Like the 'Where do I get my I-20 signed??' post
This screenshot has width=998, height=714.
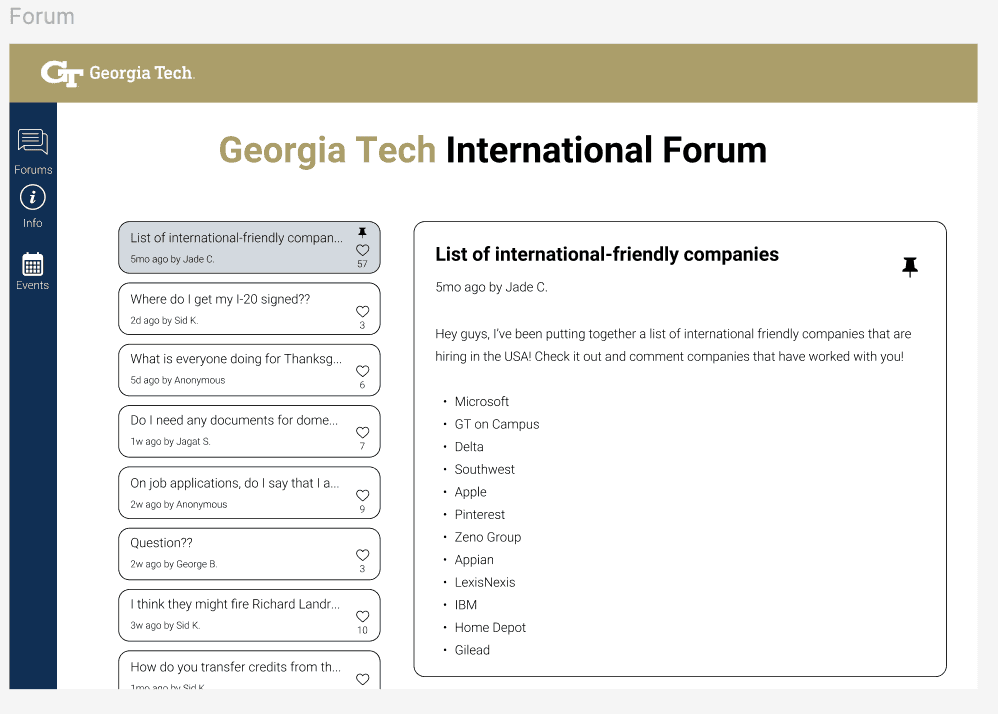click(362, 311)
